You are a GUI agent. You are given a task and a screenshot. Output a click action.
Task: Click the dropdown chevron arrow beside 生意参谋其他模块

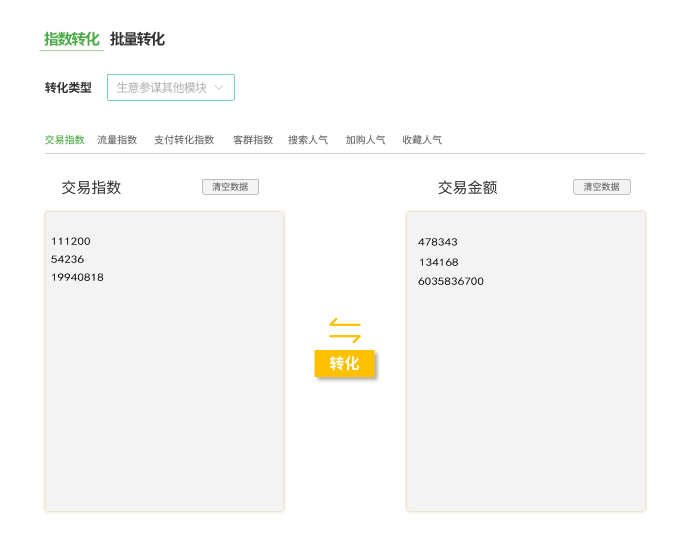(219, 88)
